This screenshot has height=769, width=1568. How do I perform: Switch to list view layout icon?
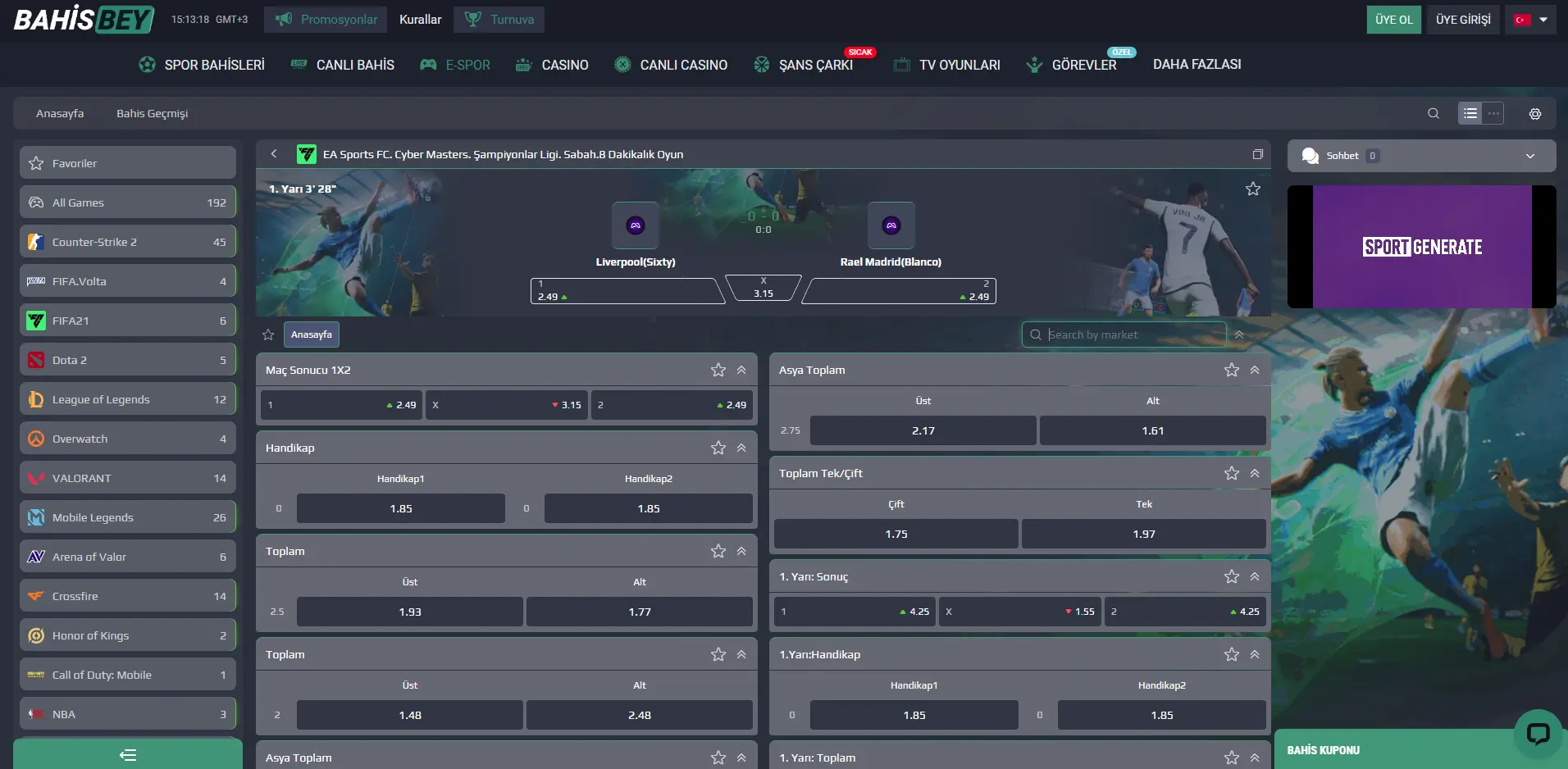coord(1470,113)
